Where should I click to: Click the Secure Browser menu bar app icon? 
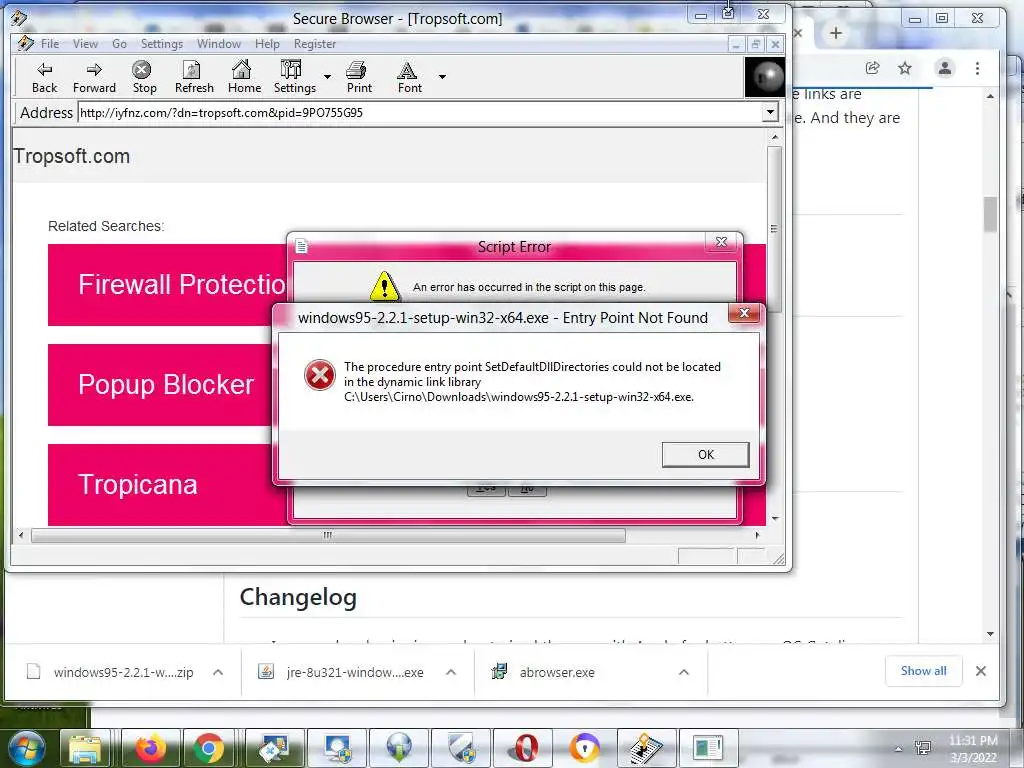(x=25, y=44)
